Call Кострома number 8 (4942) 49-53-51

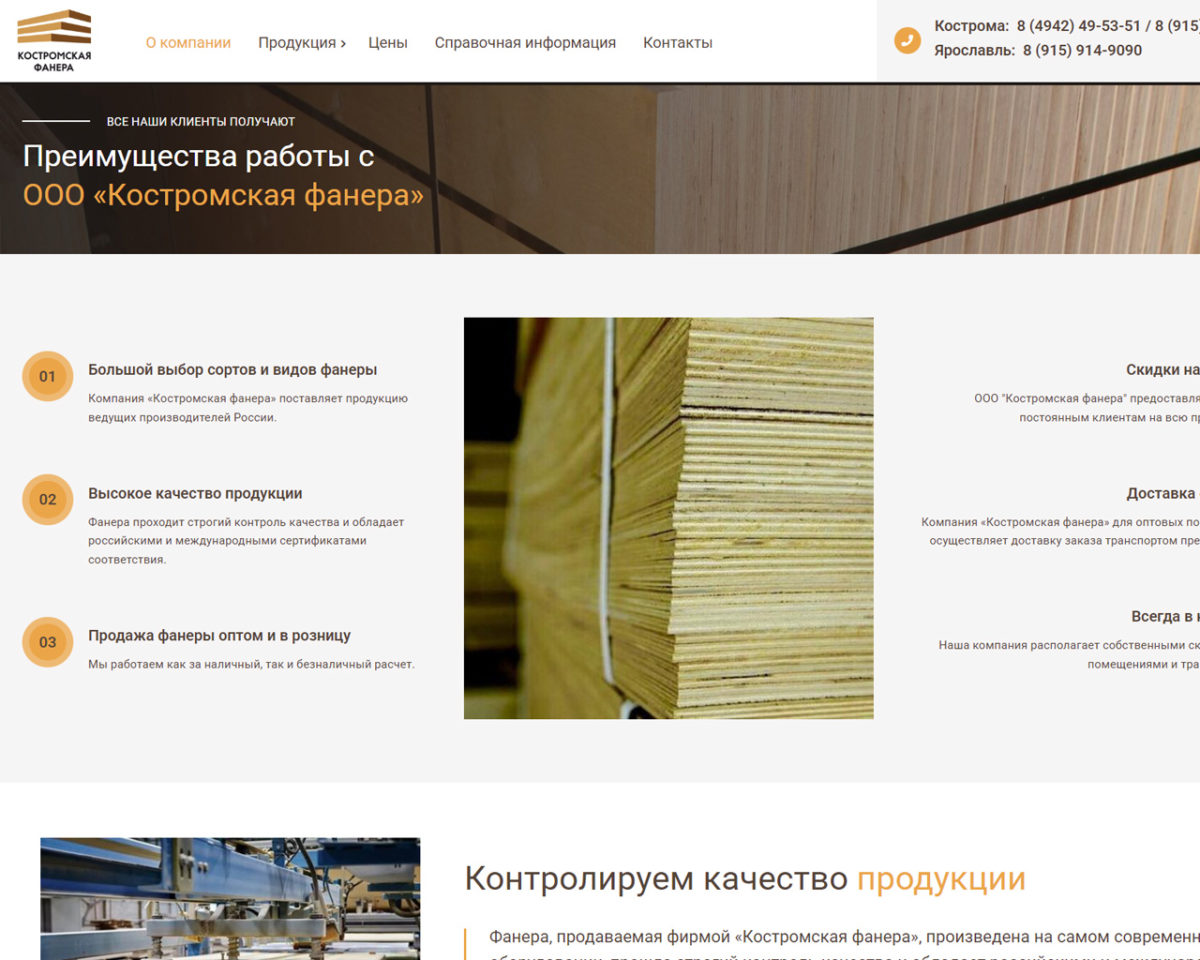click(x=1078, y=26)
